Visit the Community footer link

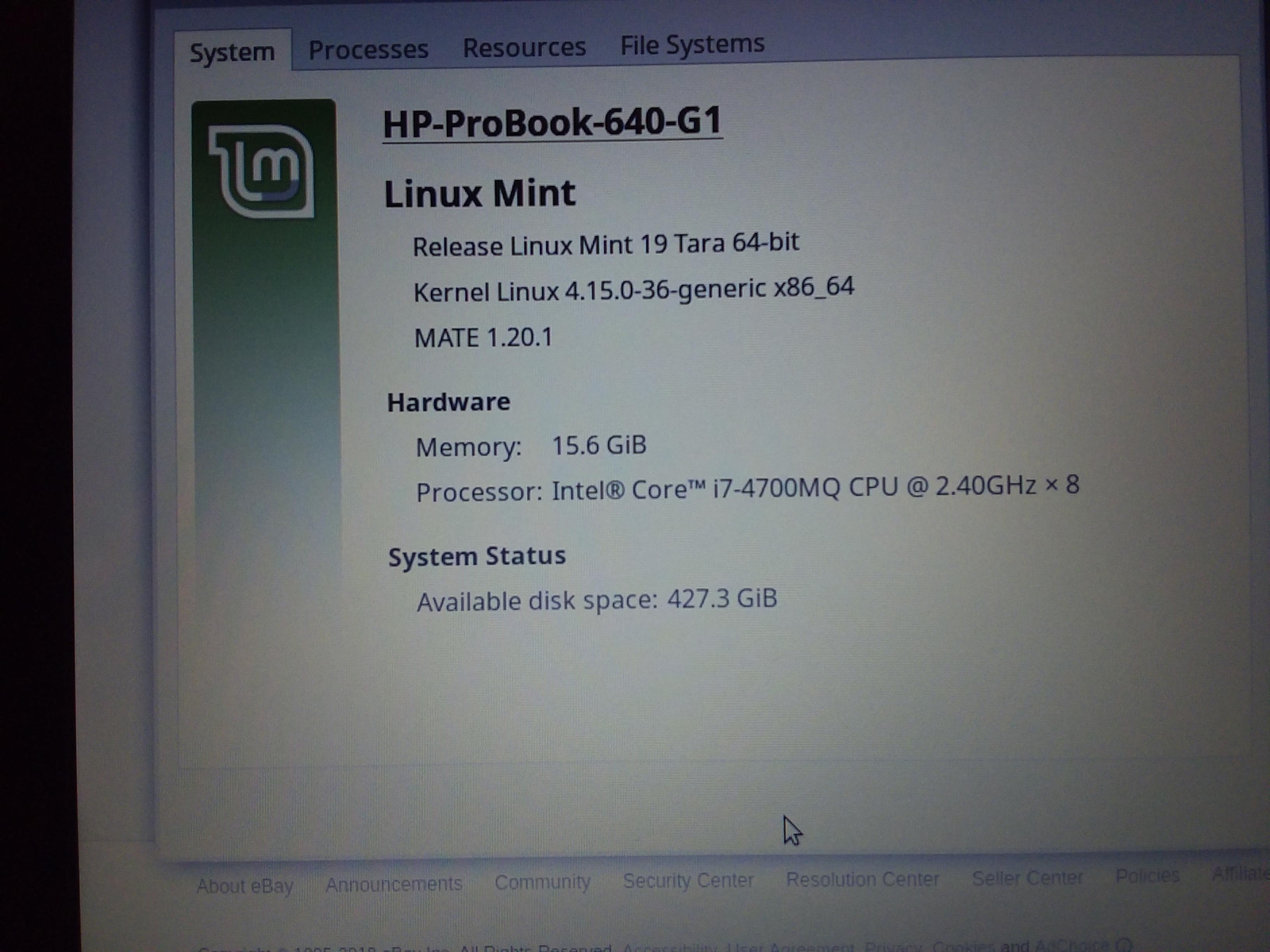[542, 882]
